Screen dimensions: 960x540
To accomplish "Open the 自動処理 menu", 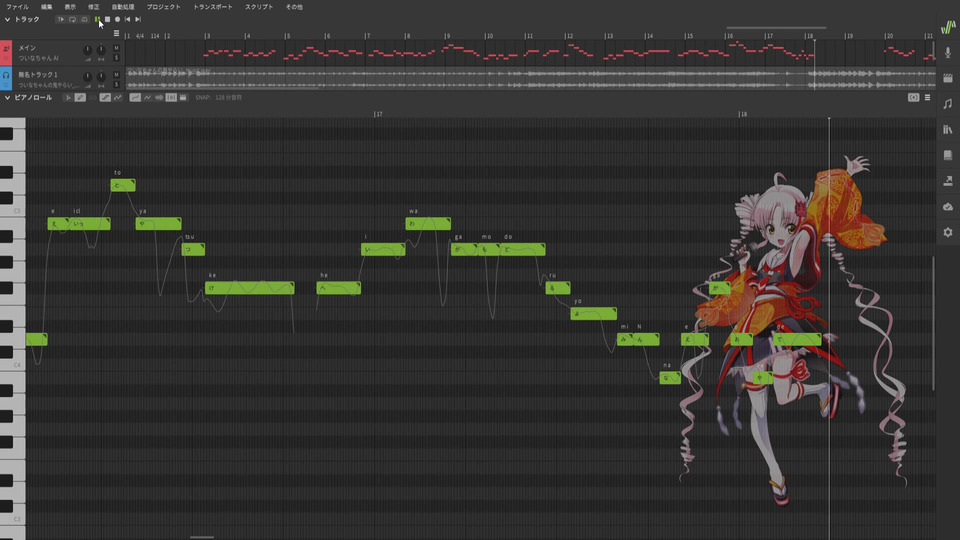I will pos(123,7).
